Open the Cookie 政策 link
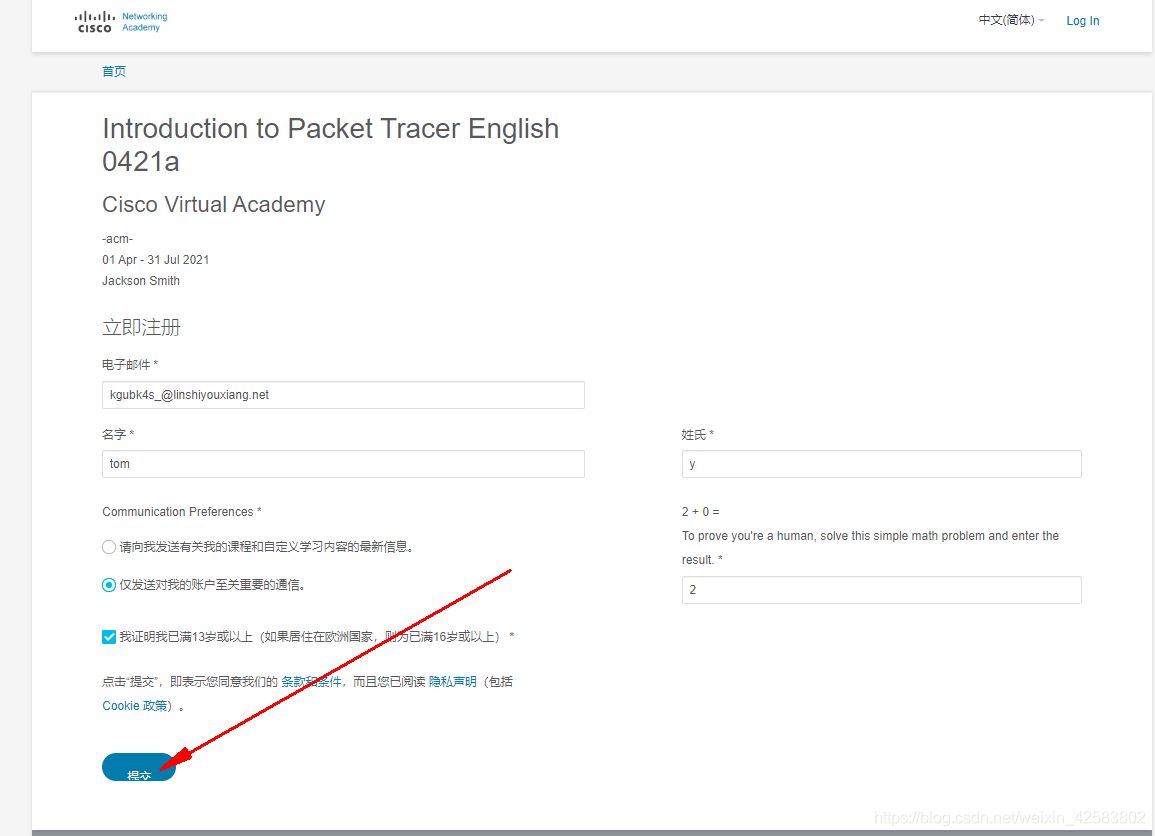The image size is (1155, 836). point(135,706)
